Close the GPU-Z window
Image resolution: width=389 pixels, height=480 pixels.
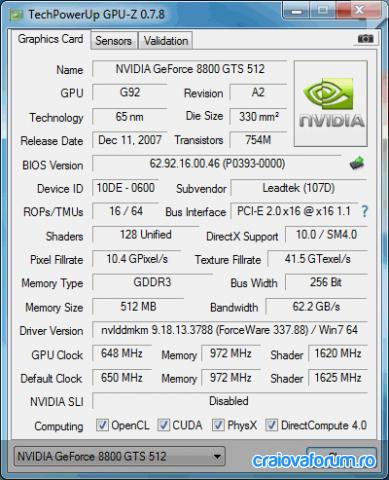[358, 10]
